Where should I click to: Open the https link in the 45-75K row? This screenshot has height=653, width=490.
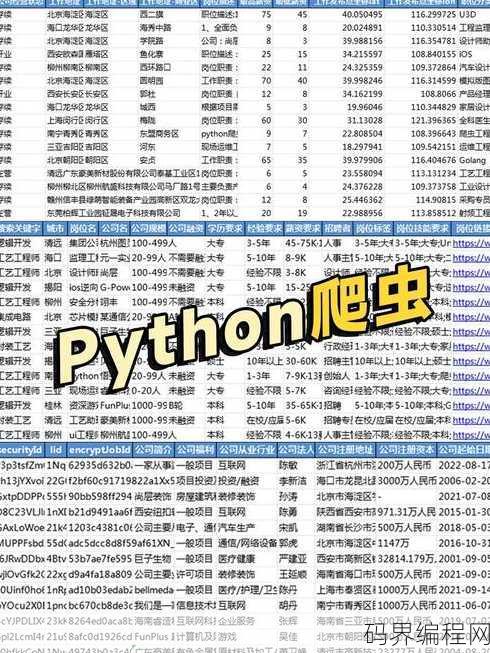[471, 243]
